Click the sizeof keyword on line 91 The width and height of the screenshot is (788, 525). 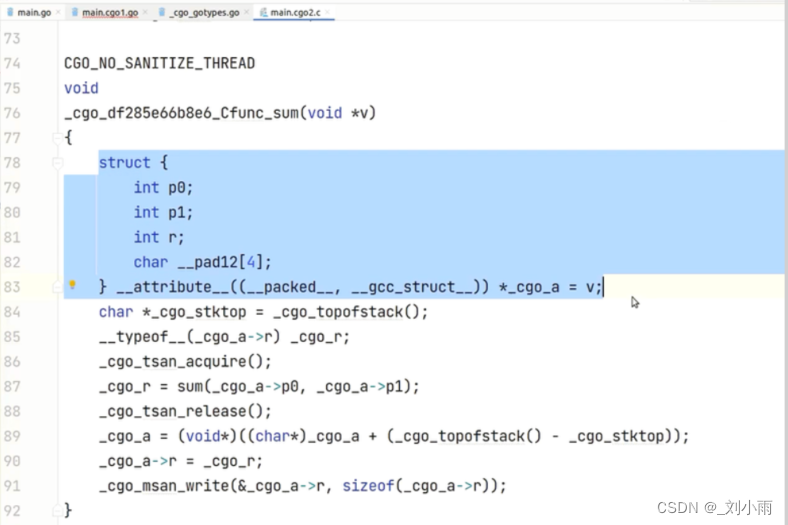click(x=368, y=486)
